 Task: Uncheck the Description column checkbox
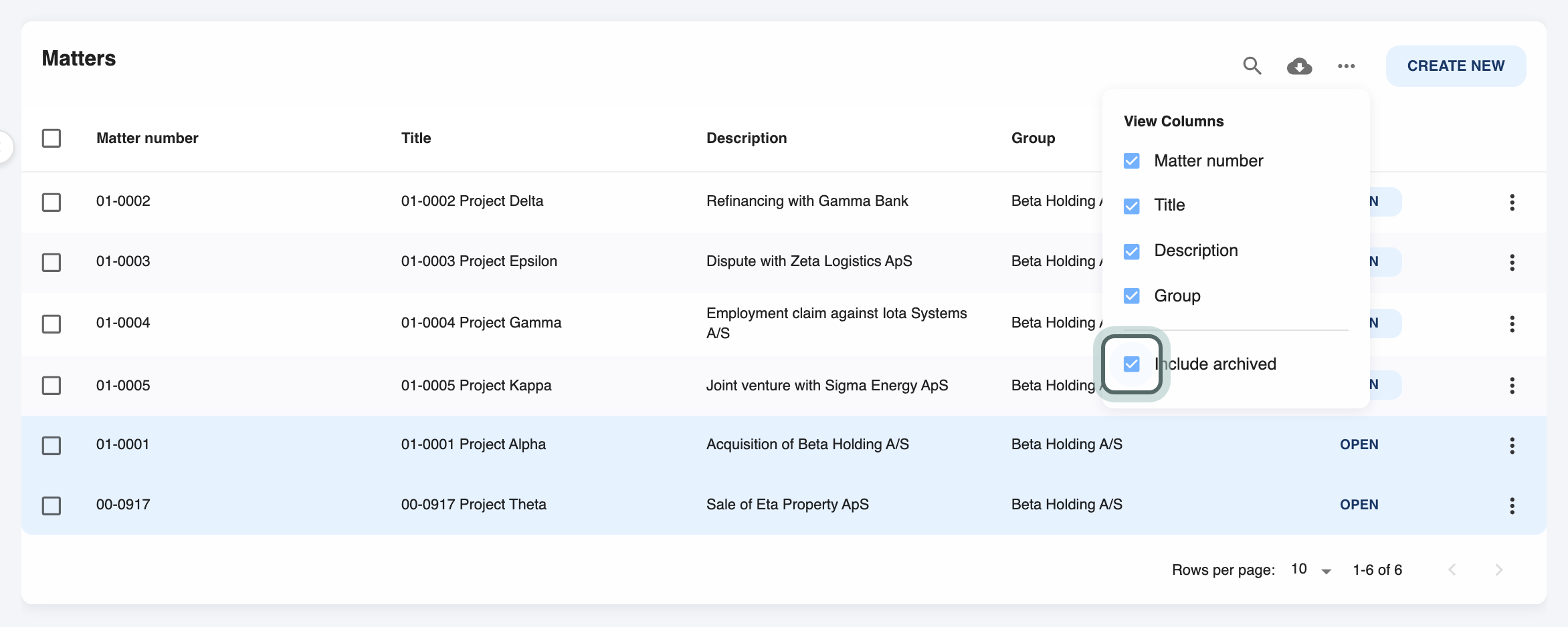pyautogui.click(x=1132, y=251)
